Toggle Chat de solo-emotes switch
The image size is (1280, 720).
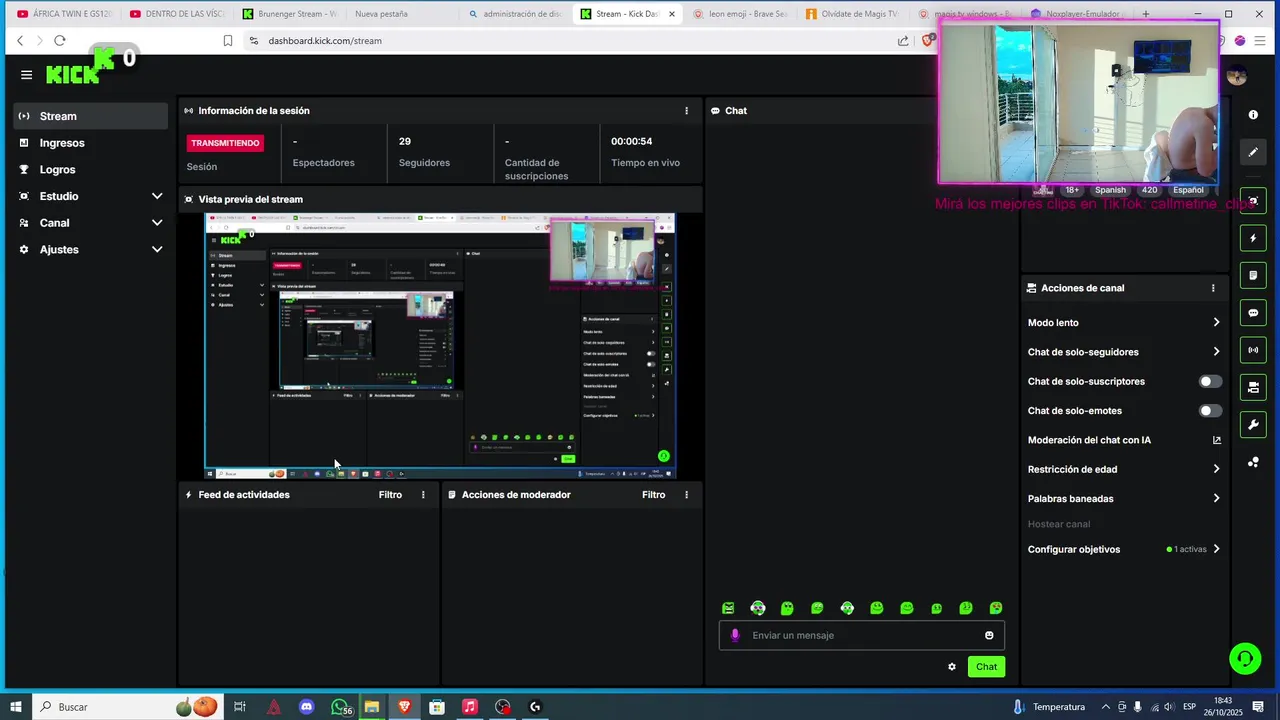[x=1210, y=411]
